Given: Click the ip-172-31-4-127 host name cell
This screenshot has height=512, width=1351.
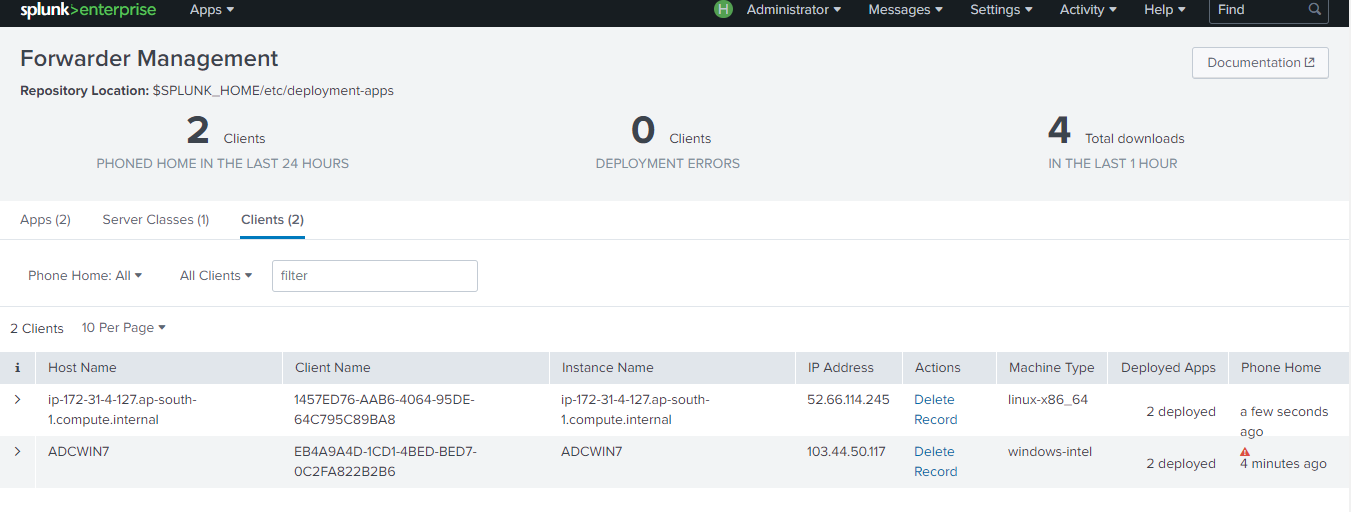Looking at the screenshot, I should (122, 410).
